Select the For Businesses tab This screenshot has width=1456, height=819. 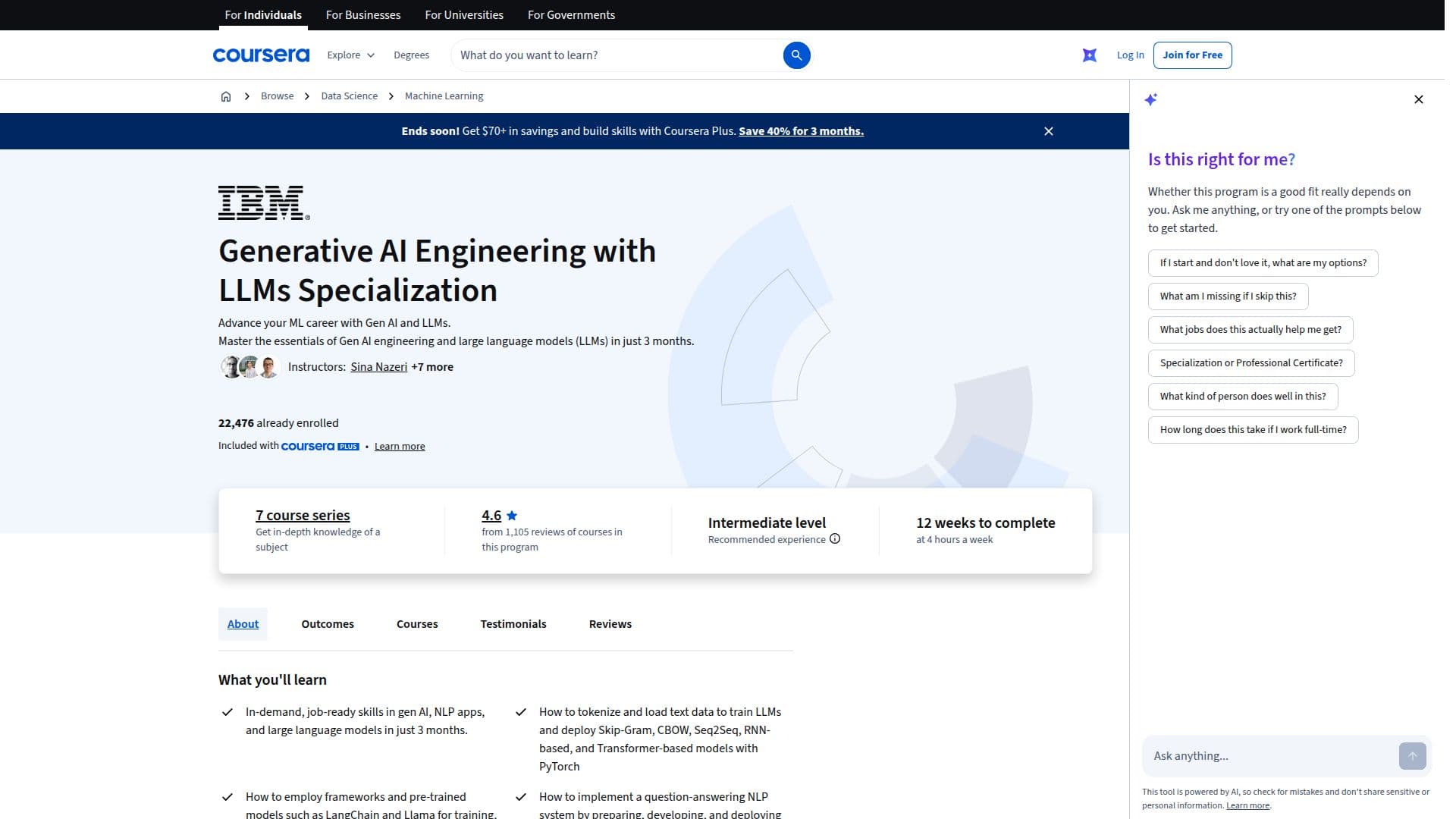363,15
